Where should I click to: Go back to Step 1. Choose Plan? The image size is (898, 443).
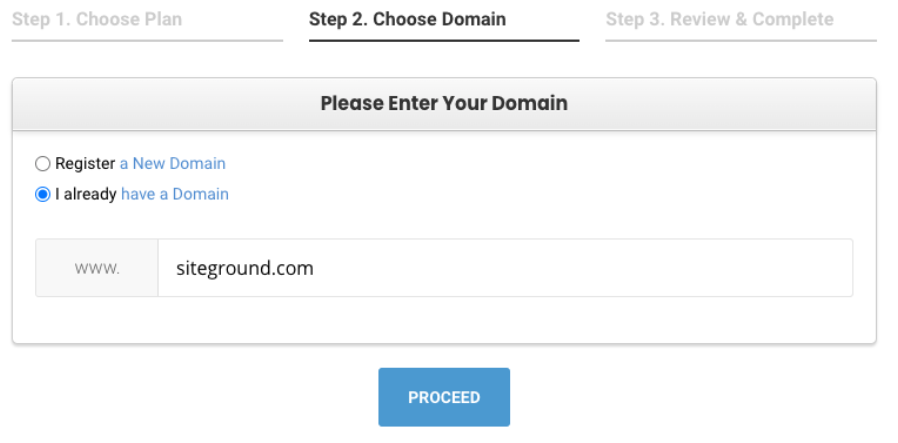point(95,20)
